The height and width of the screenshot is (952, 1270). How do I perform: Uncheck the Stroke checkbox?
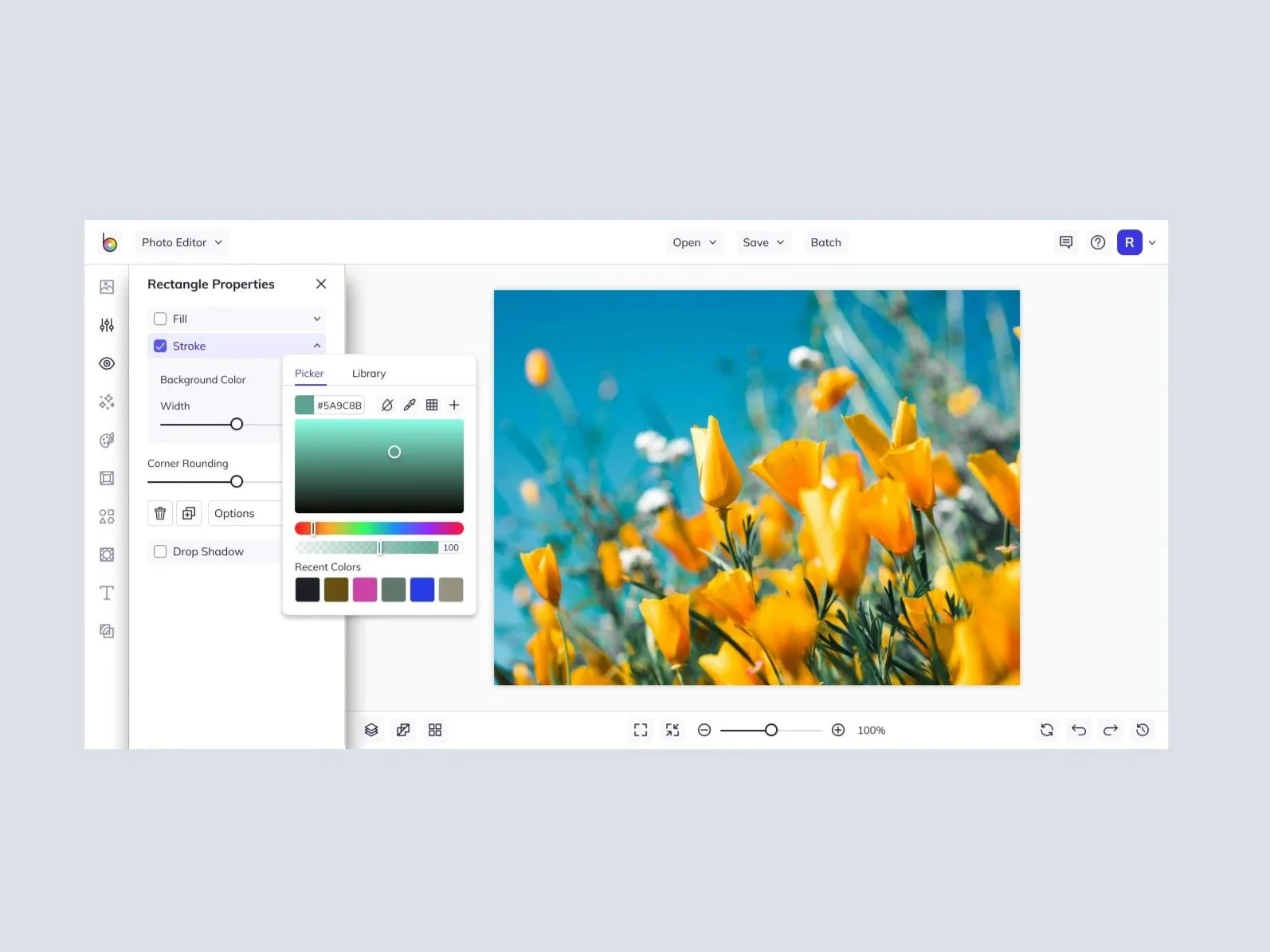click(x=160, y=346)
